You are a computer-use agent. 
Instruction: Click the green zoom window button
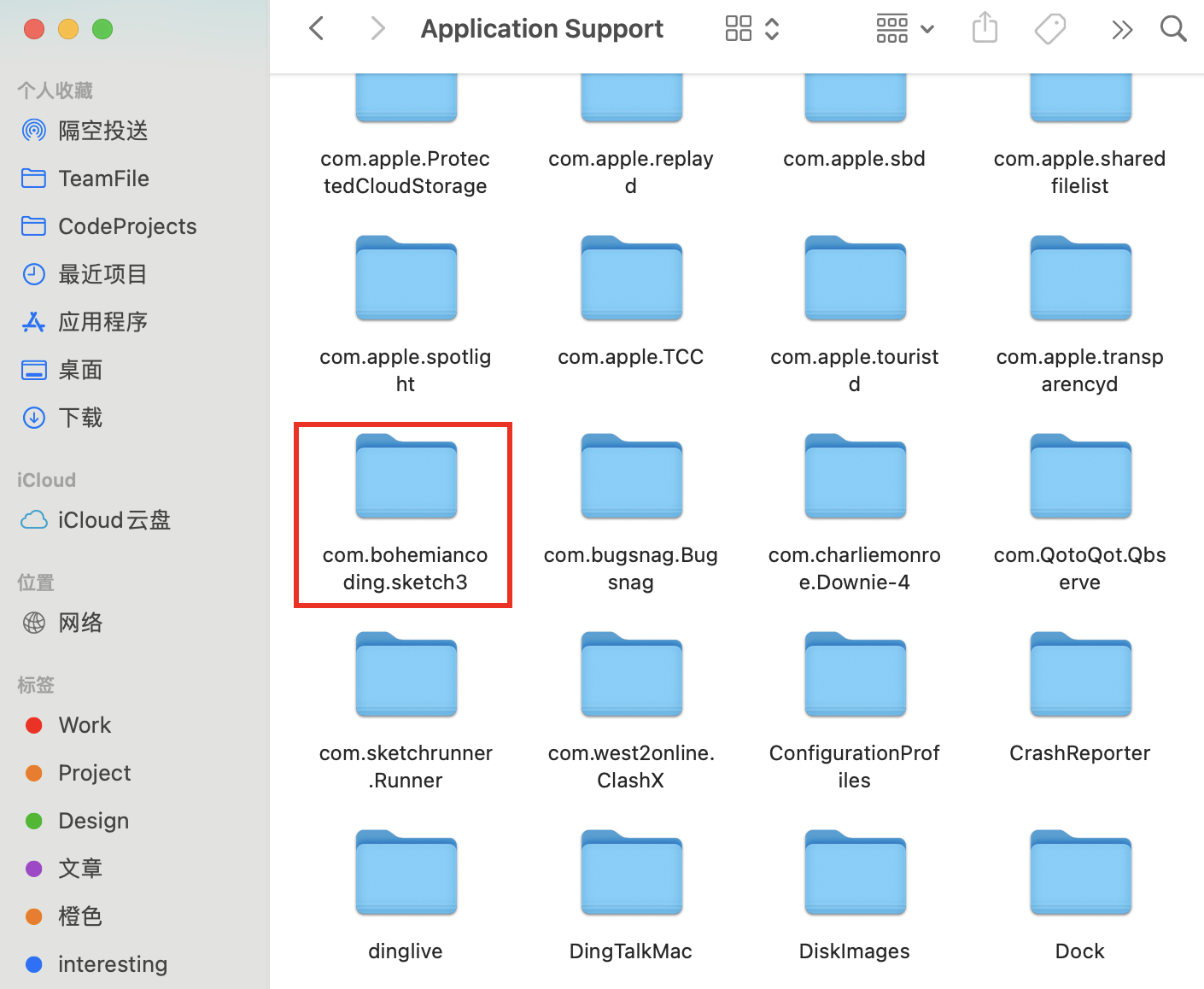click(102, 29)
